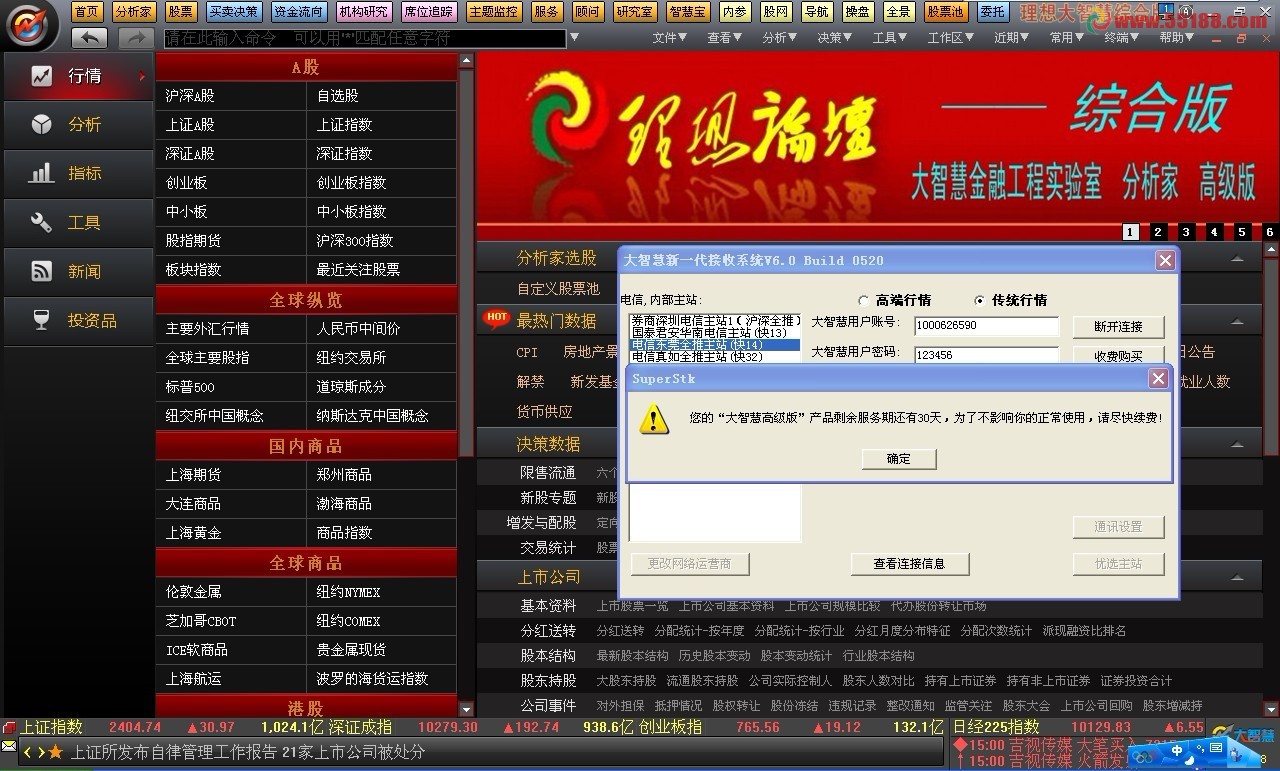
Task: Open the 查看 dropdown menu
Action: [x=724, y=38]
